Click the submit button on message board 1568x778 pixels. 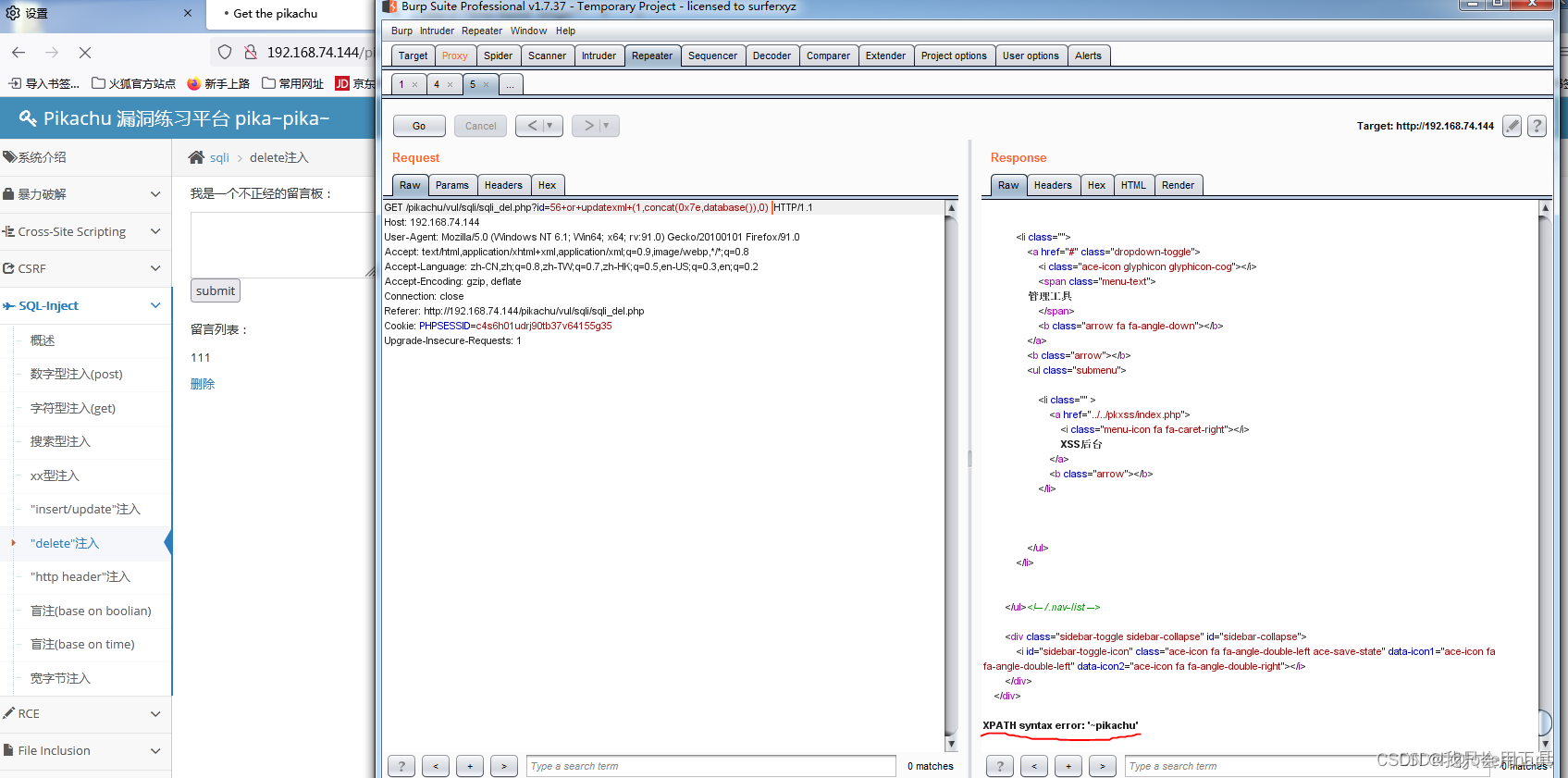coord(216,290)
